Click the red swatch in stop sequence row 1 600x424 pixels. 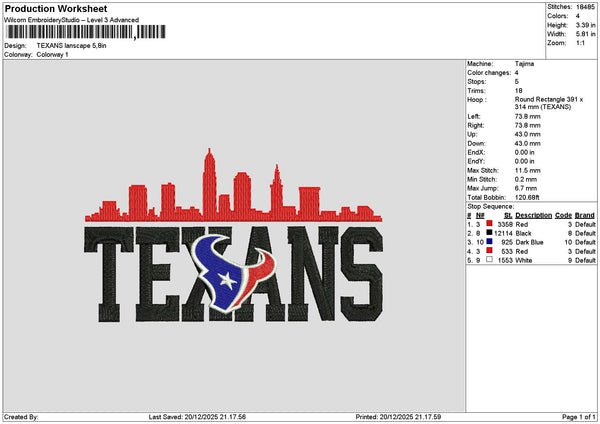tap(489, 223)
